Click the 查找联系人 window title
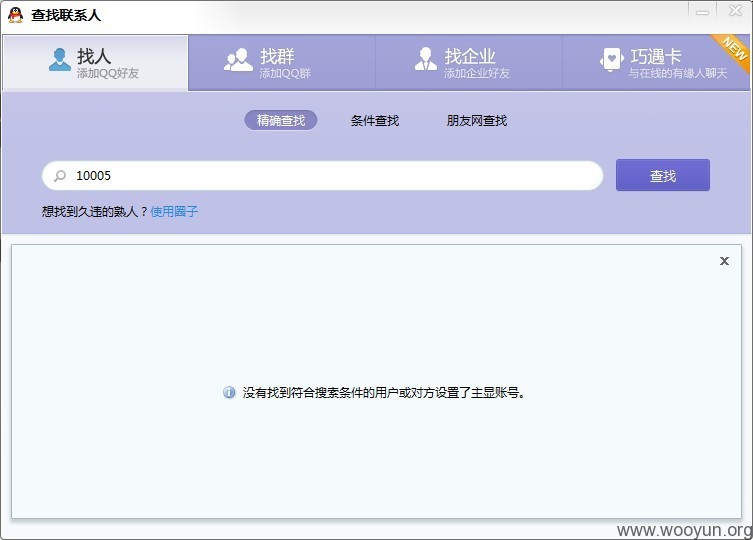The image size is (753, 540). [66, 15]
